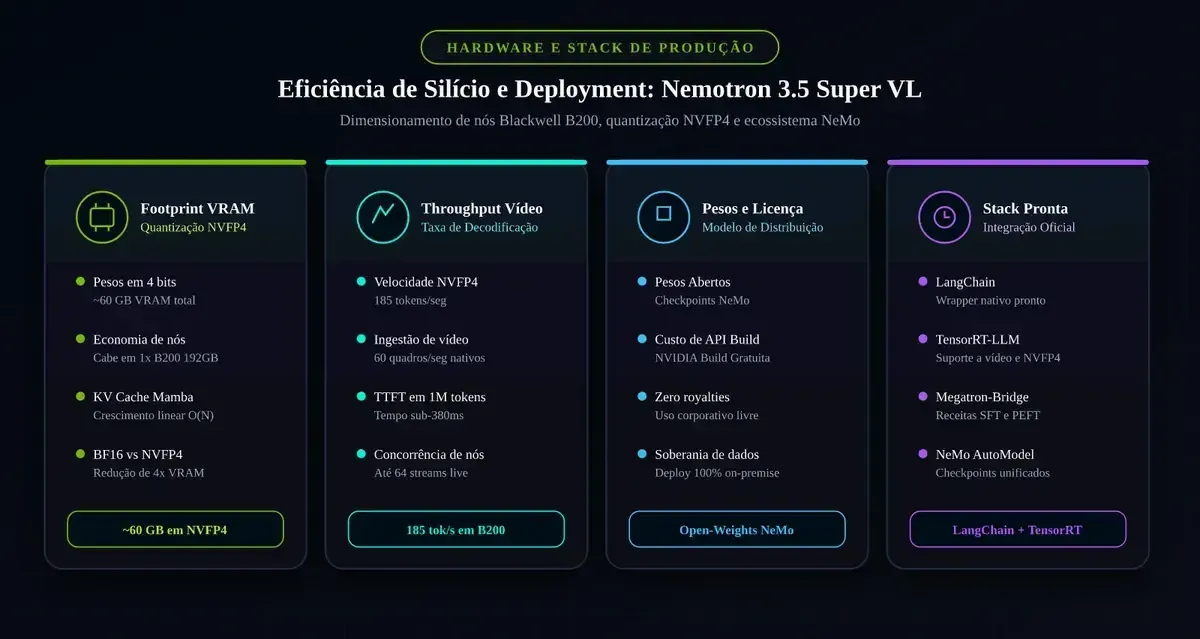
Task: Click the "Receitas SFT e PEFT" description
Action: coord(988,415)
